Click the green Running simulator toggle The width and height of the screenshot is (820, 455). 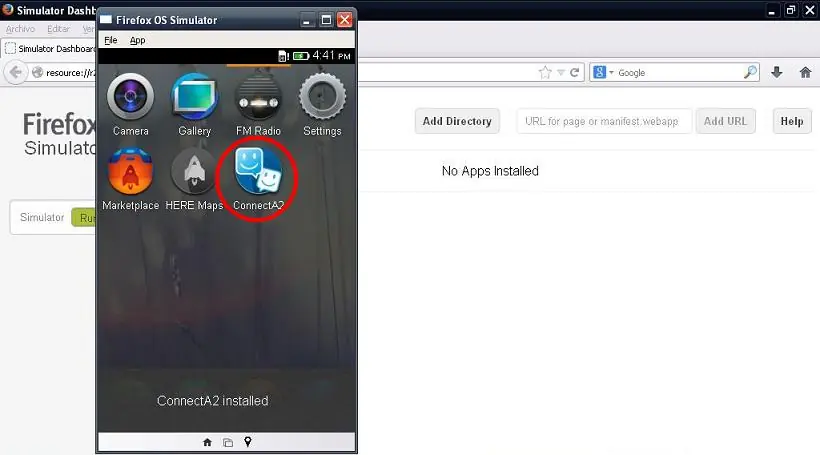pos(84,218)
